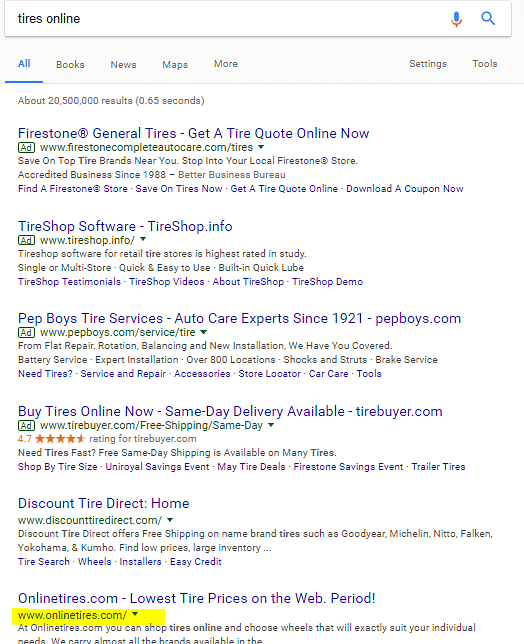524x644 pixels.
Task: Open Pep Boys Accessories sitelink
Action: [x=202, y=373]
